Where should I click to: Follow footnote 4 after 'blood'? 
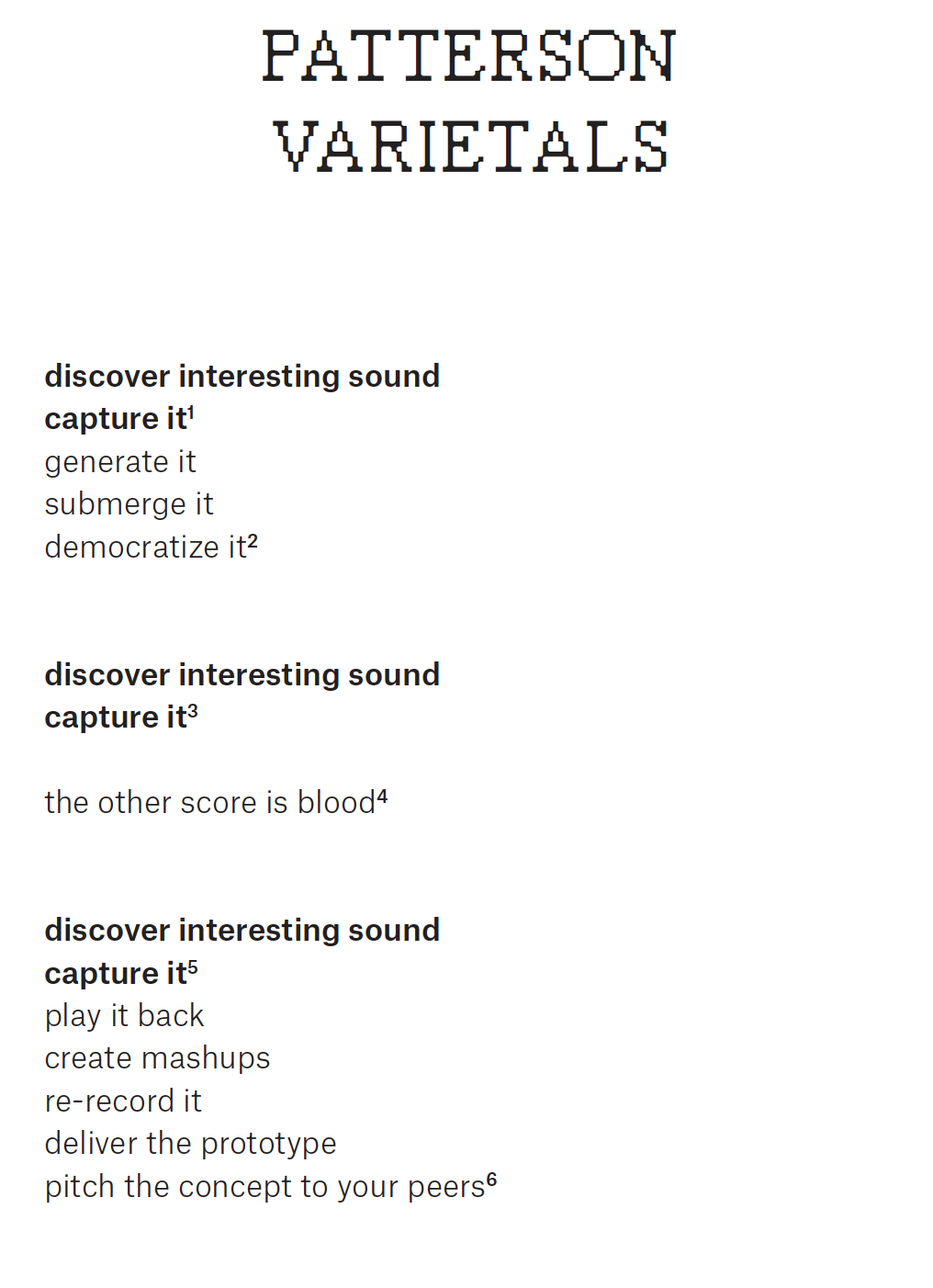point(382,796)
